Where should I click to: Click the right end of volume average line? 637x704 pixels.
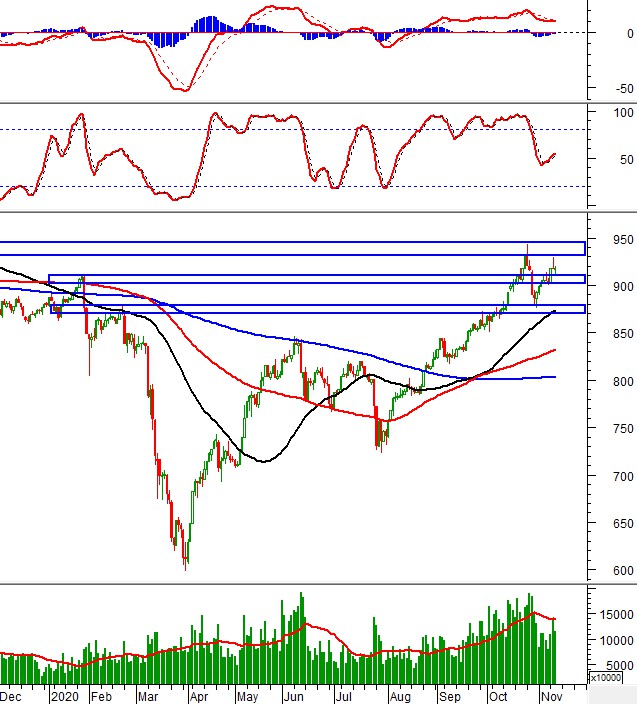555,619
